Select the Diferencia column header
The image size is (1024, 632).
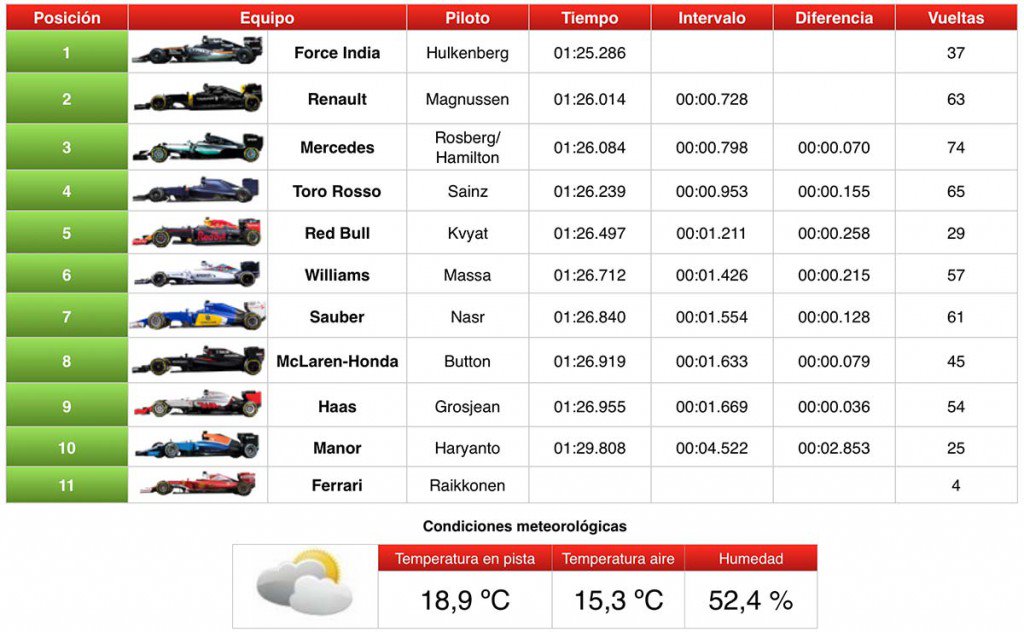pos(834,18)
